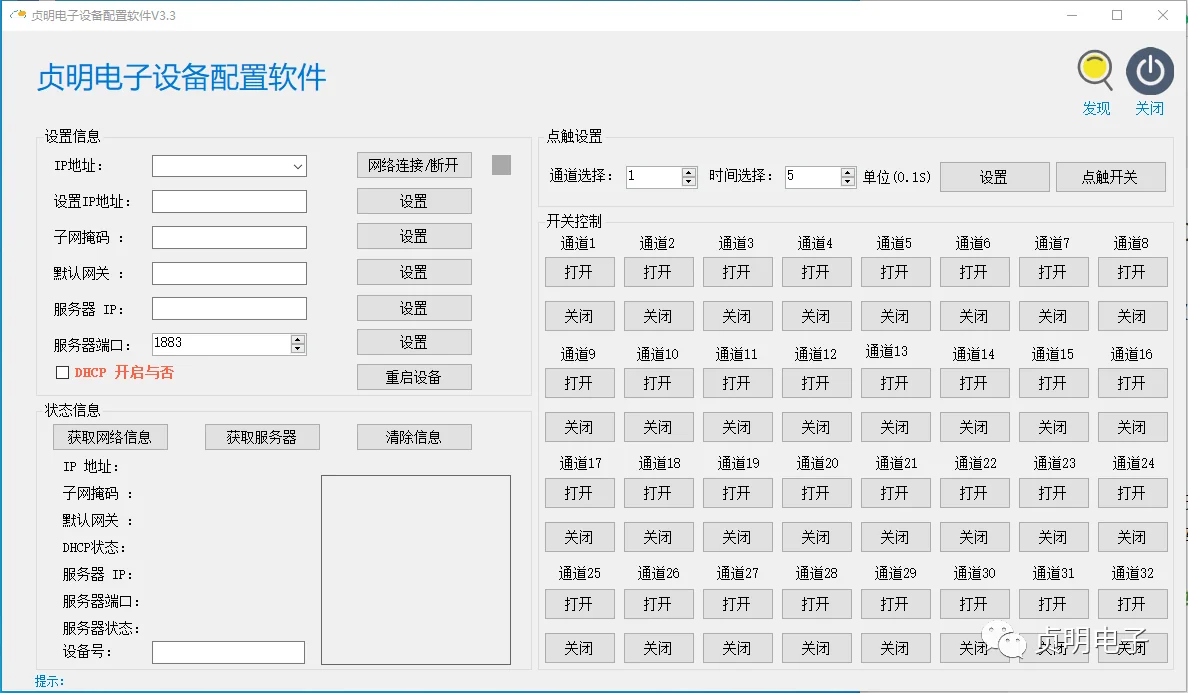Click the app icon in title bar
This screenshot has height=693, width=1188.
click(17, 14)
